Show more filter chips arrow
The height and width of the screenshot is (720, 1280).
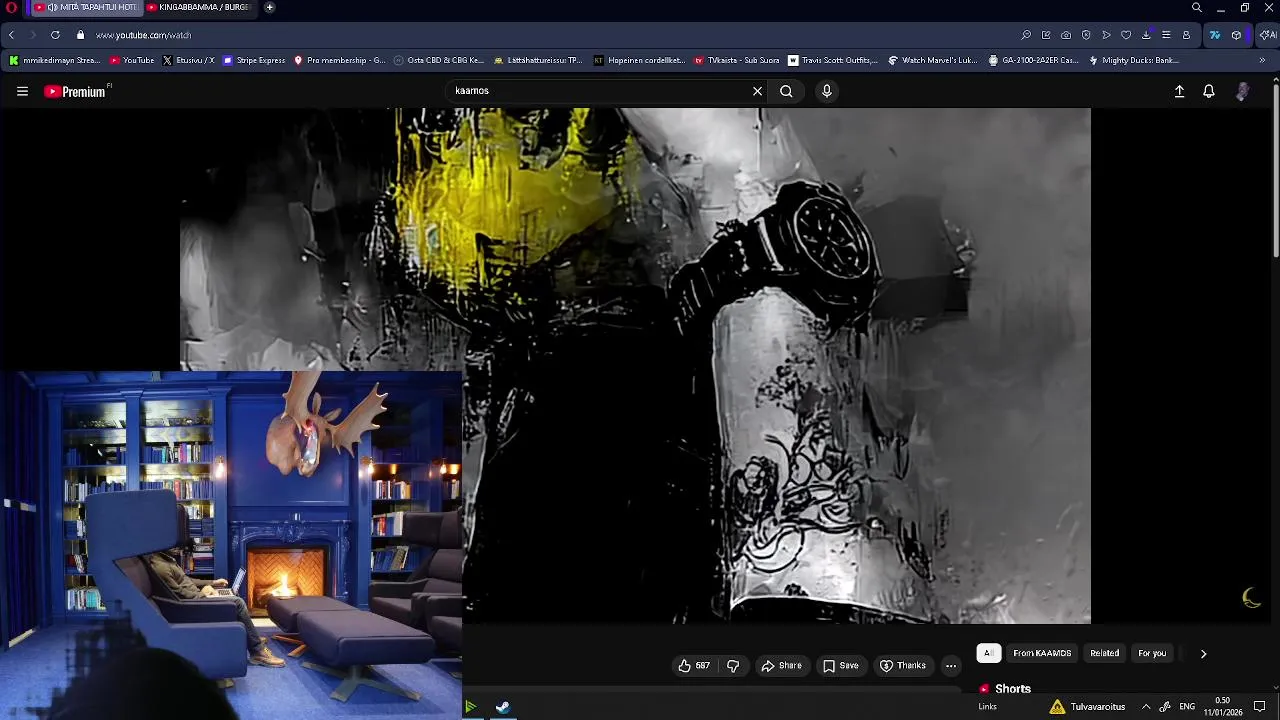[1203, 653]
